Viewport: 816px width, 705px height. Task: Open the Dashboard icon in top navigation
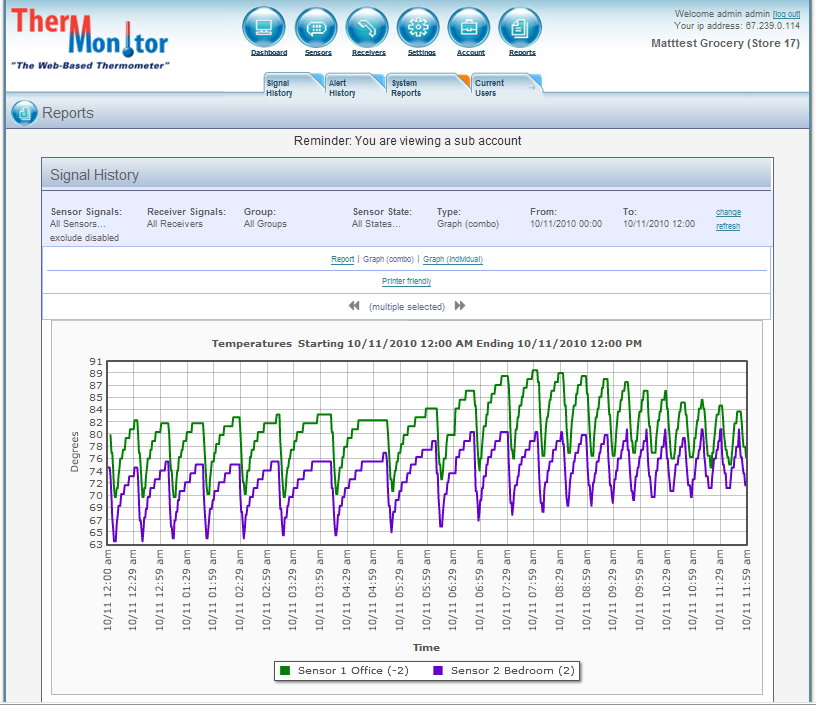click(x=264, y=27)
